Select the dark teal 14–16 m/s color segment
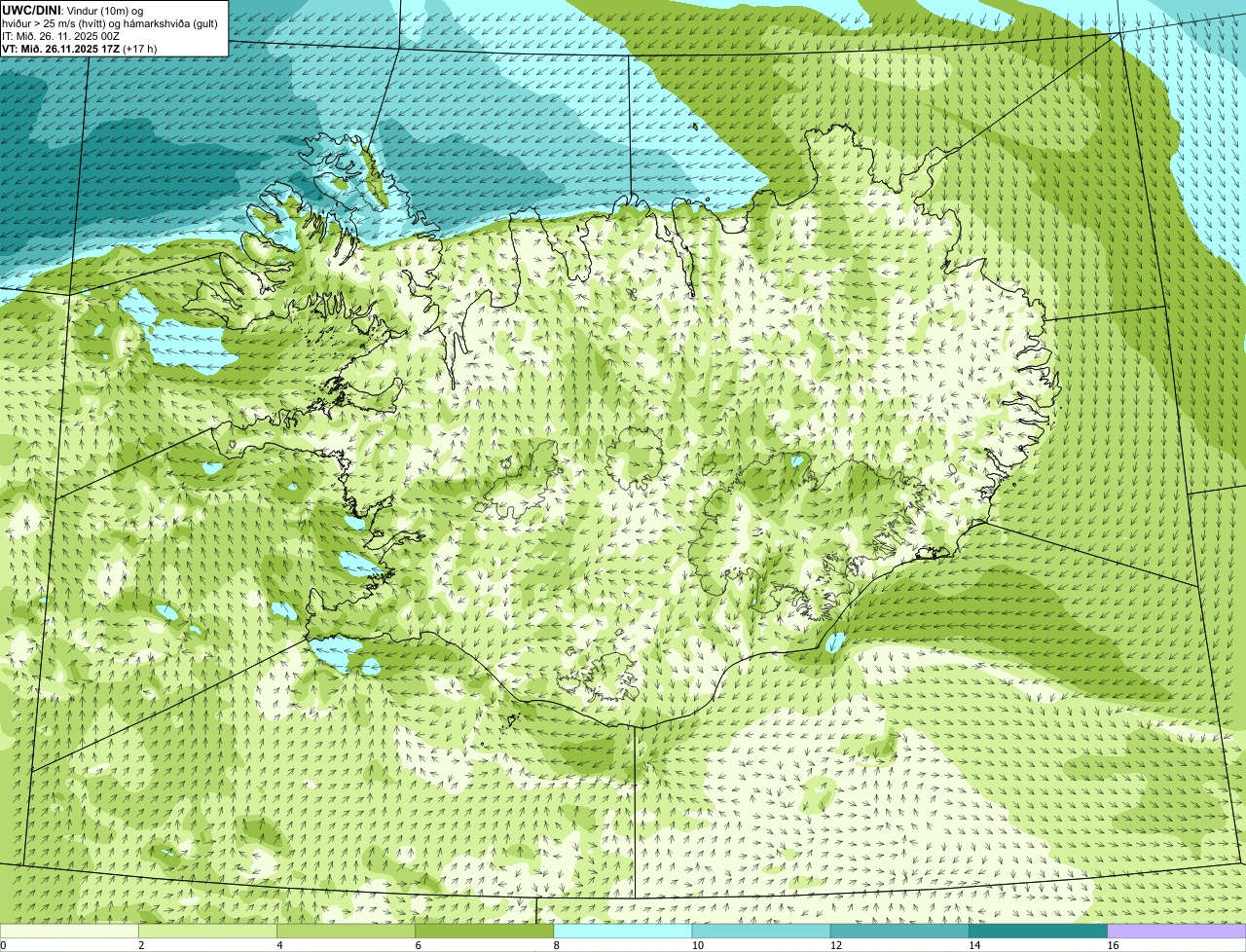Screen dimensions: 1246x952 (x=1038, y=932)
